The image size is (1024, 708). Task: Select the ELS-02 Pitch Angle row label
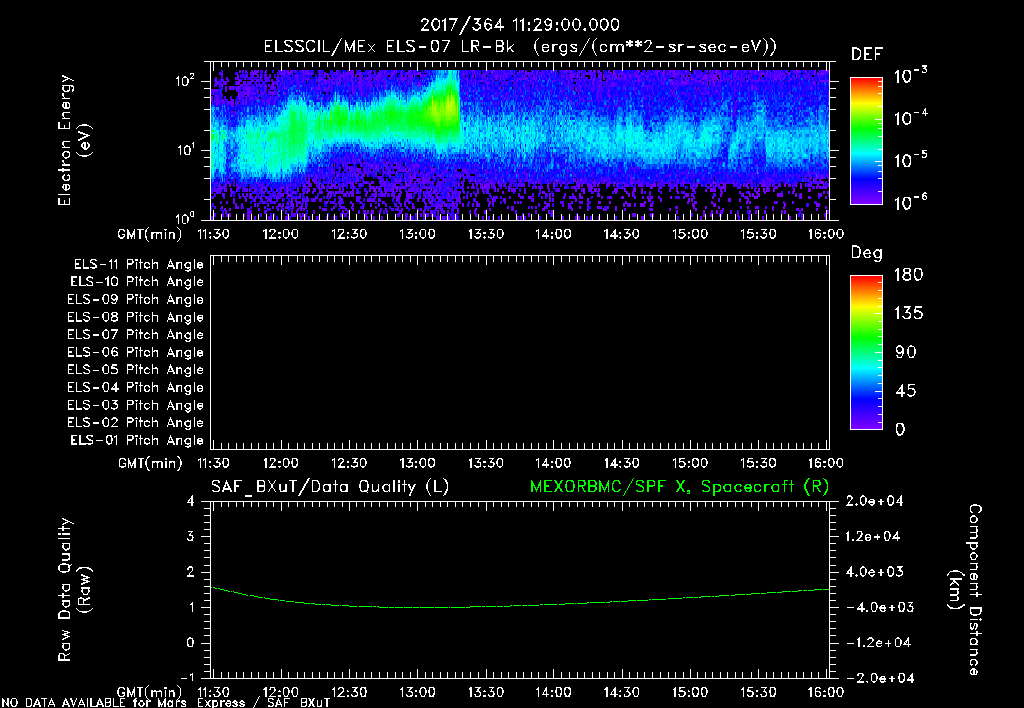(x=136, y=423)
